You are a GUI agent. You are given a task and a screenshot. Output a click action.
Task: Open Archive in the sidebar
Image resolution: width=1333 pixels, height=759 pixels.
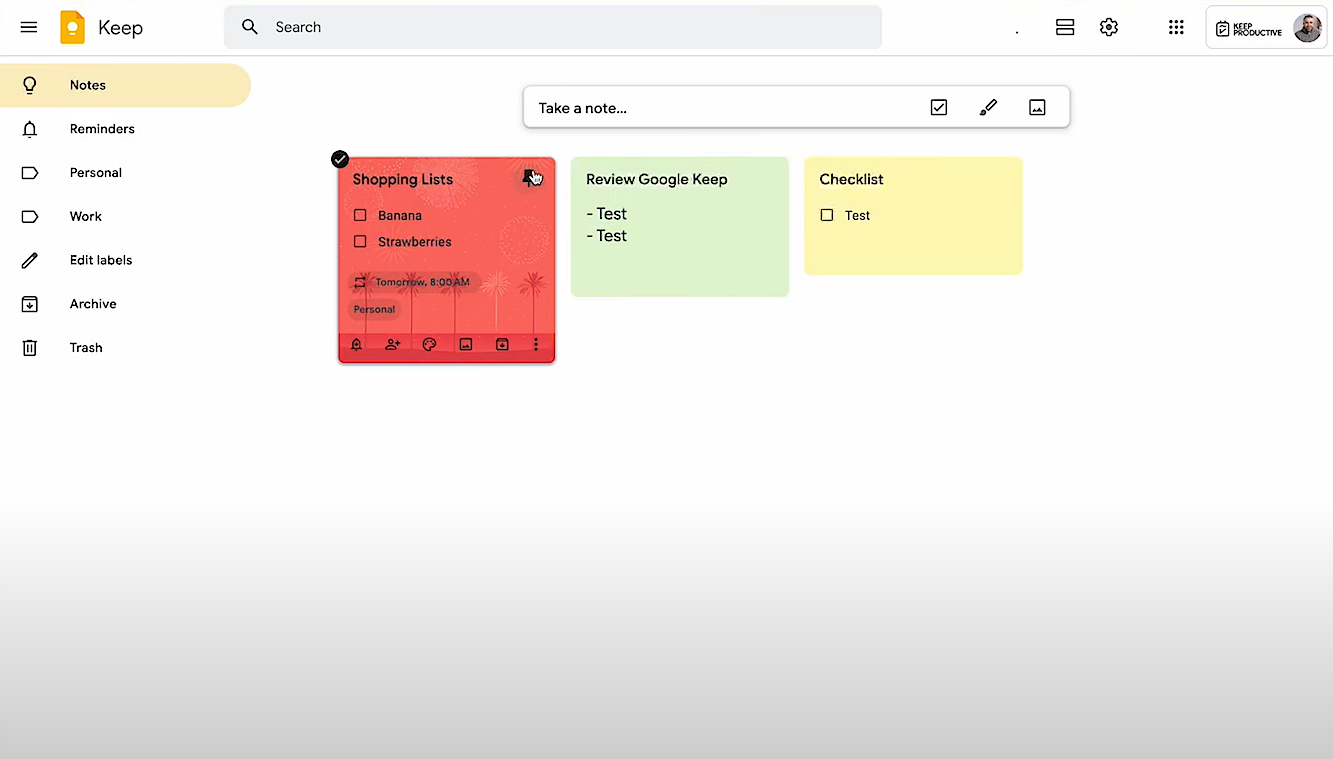125,304
